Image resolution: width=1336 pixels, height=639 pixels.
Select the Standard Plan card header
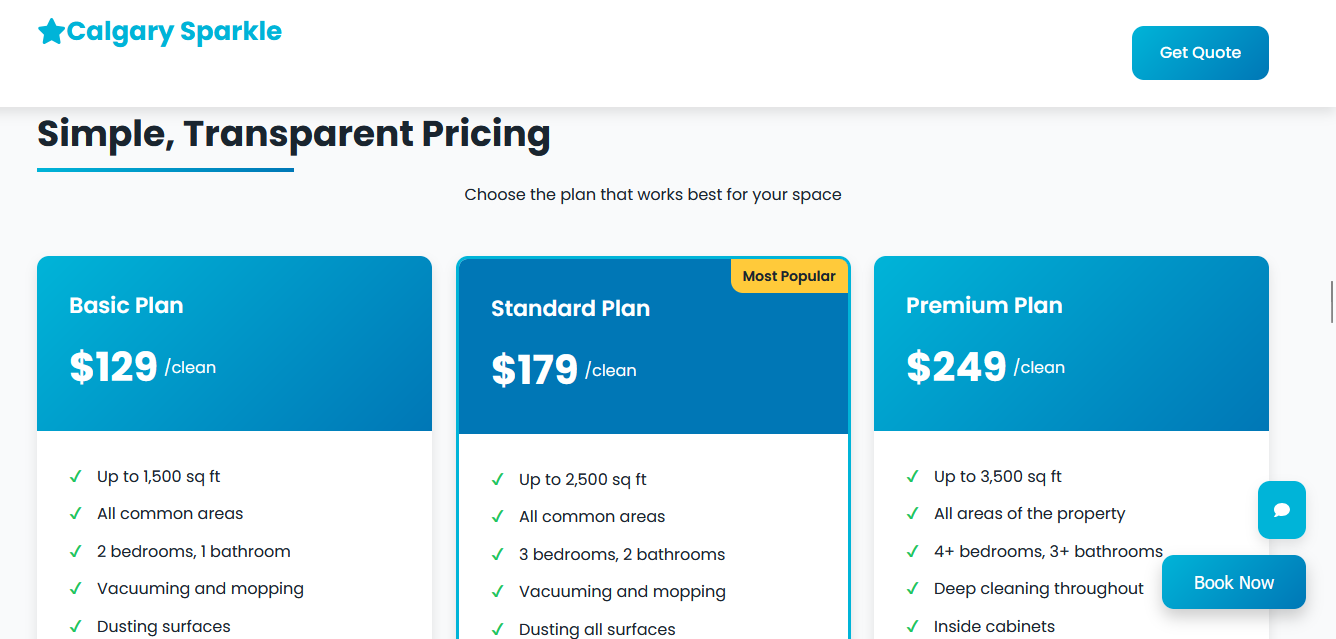coord(653,346)
